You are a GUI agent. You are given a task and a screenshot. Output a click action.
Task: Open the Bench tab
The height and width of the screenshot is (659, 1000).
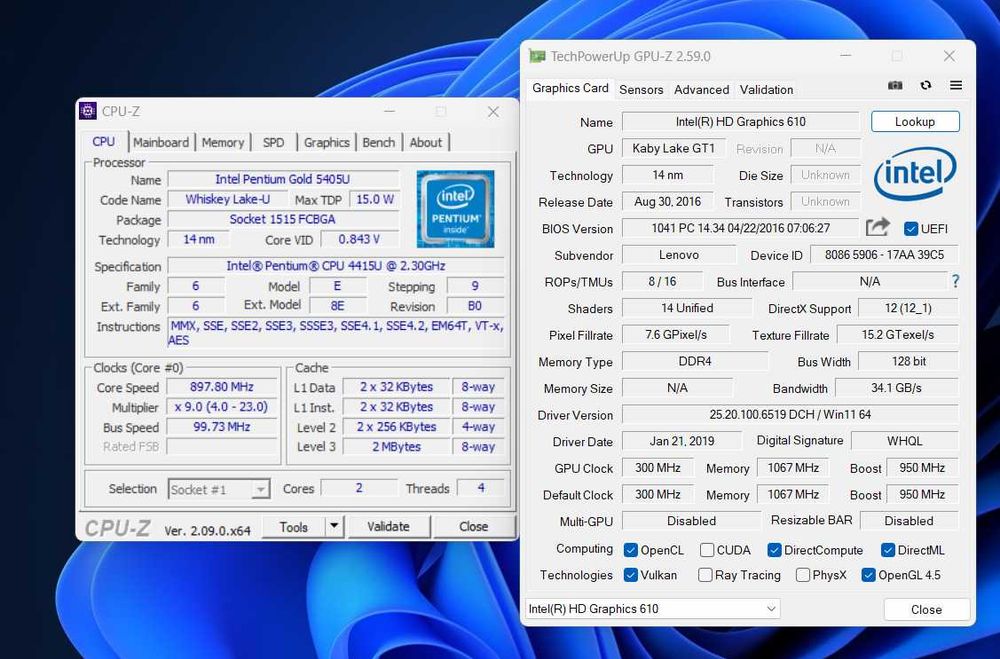point(379,142)
